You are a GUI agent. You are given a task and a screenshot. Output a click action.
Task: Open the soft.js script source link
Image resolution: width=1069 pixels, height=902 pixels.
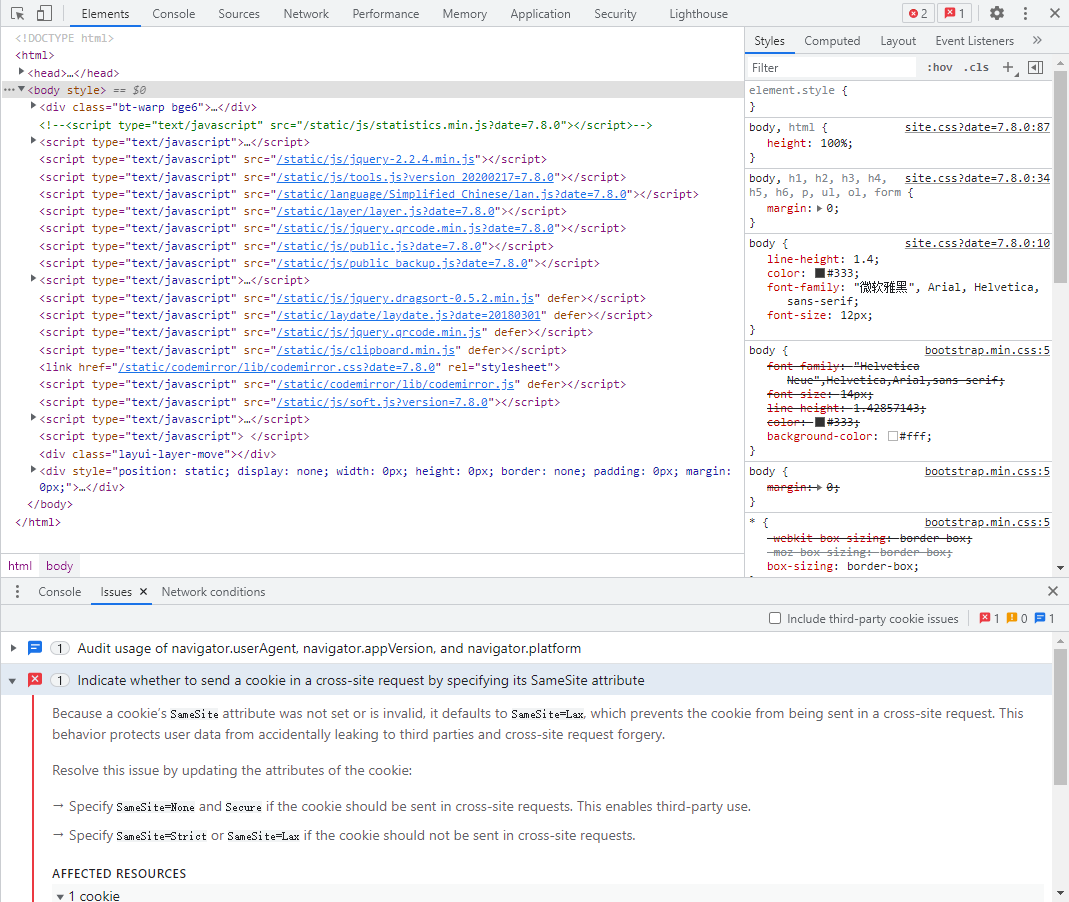(x=382, y=402)
